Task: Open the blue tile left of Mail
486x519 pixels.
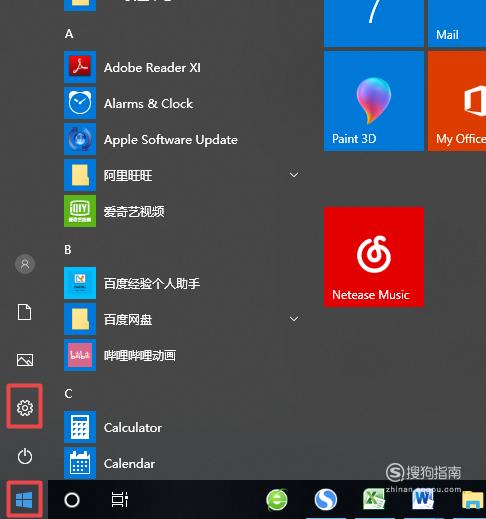Action: point(374,23)
